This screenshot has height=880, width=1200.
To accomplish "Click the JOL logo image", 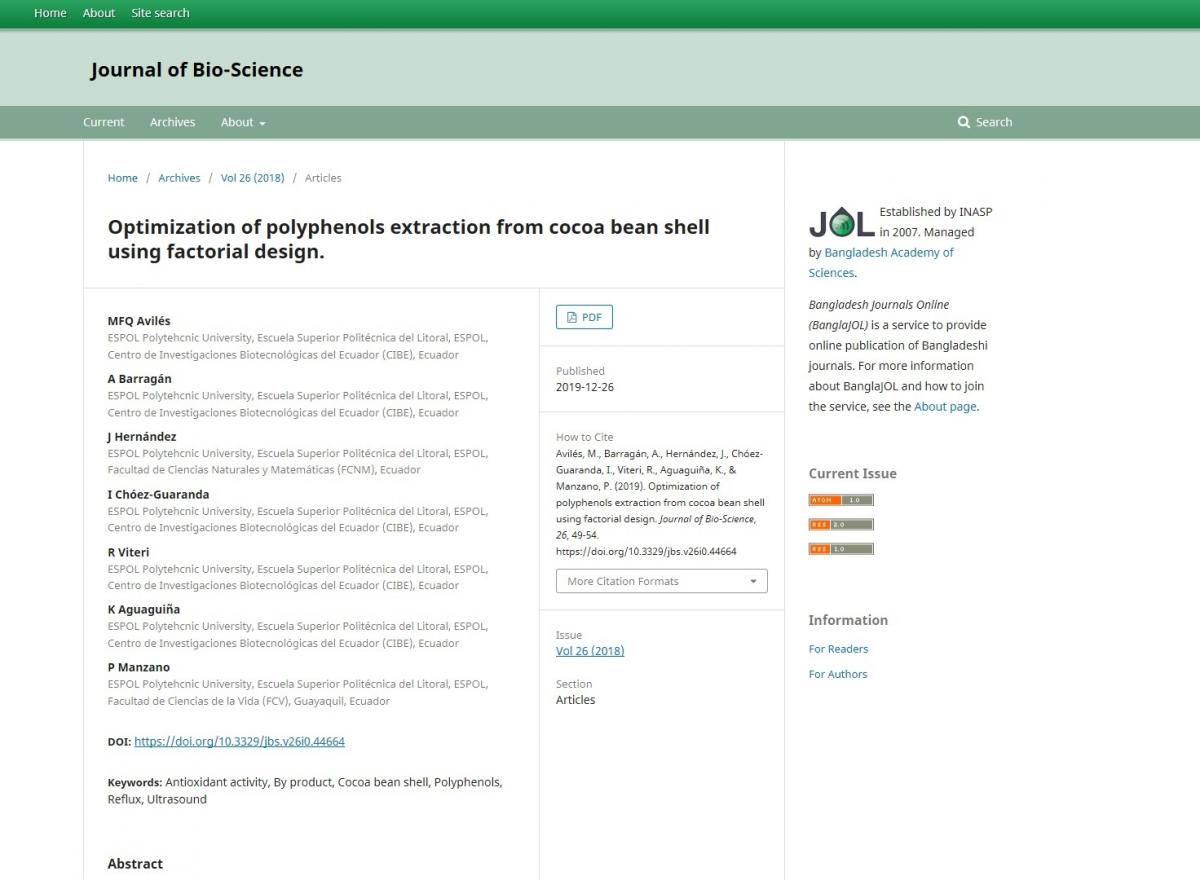I will point(841,223).
